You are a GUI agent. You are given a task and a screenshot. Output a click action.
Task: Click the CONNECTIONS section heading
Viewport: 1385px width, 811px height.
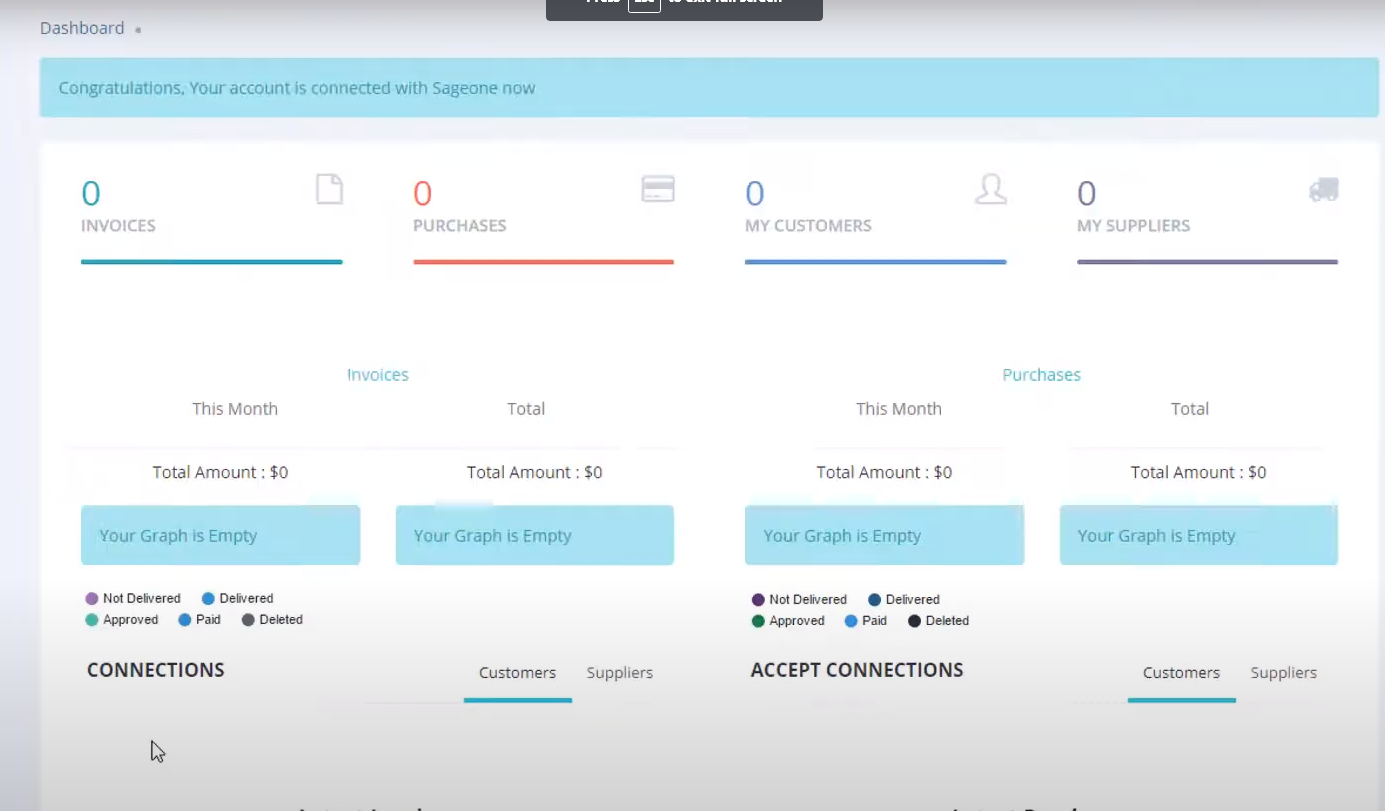pyautogui.click(x=156, y=670)
